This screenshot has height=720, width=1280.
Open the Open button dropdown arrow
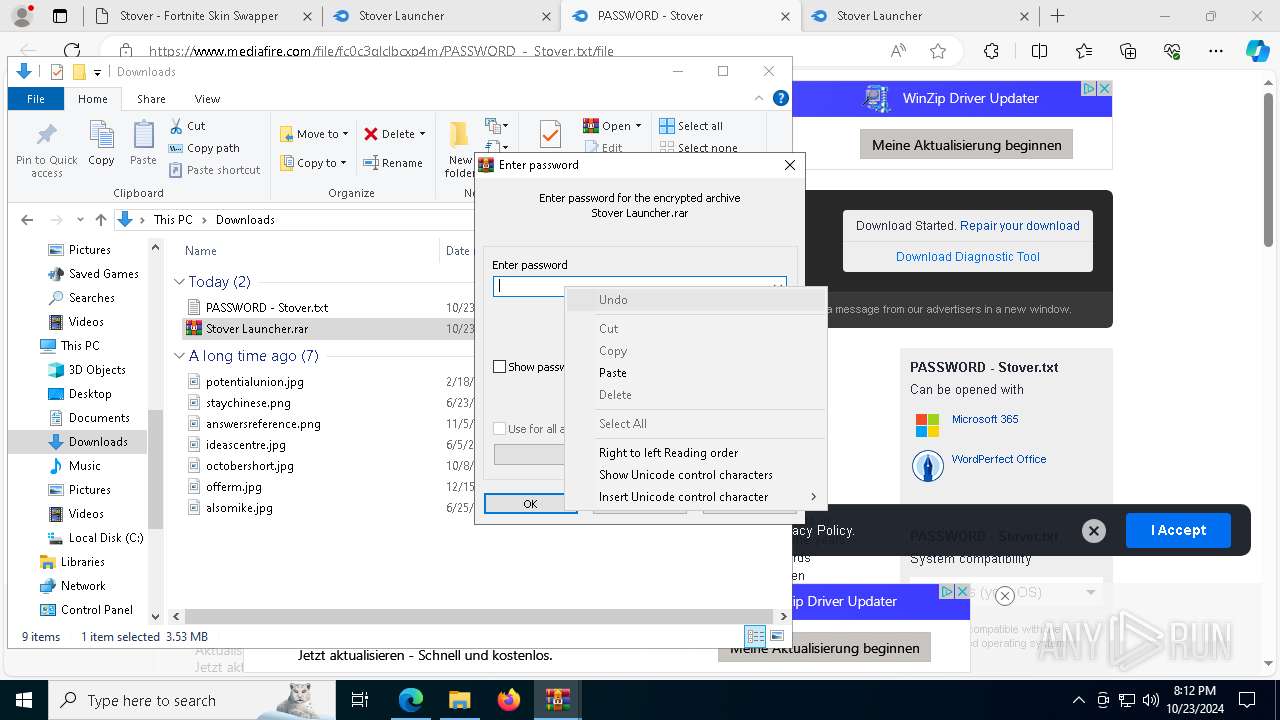pyautogui.click(x=638, y=126)
